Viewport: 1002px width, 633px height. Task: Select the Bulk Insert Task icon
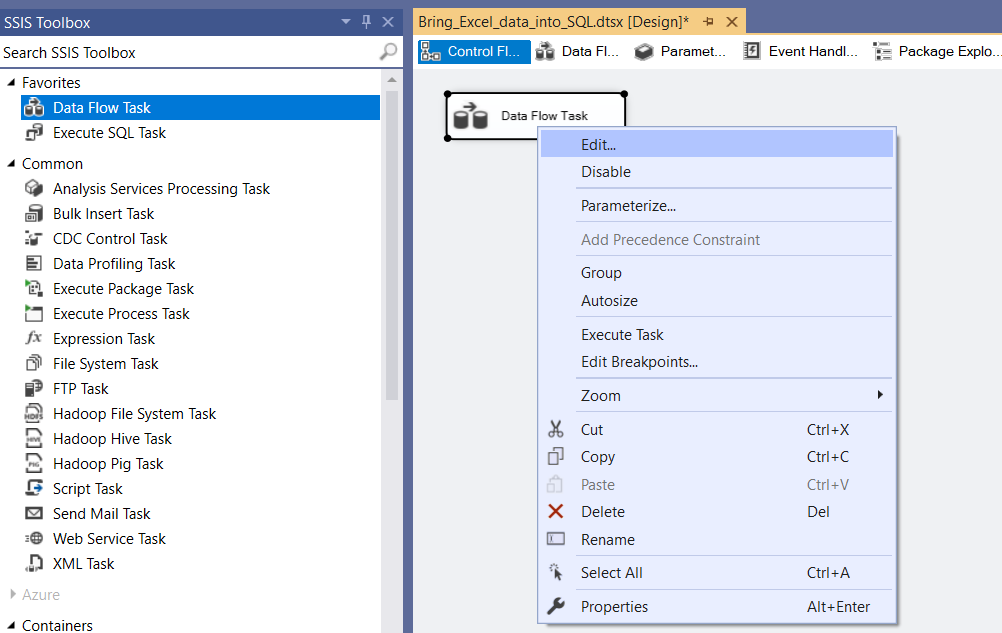34,214
